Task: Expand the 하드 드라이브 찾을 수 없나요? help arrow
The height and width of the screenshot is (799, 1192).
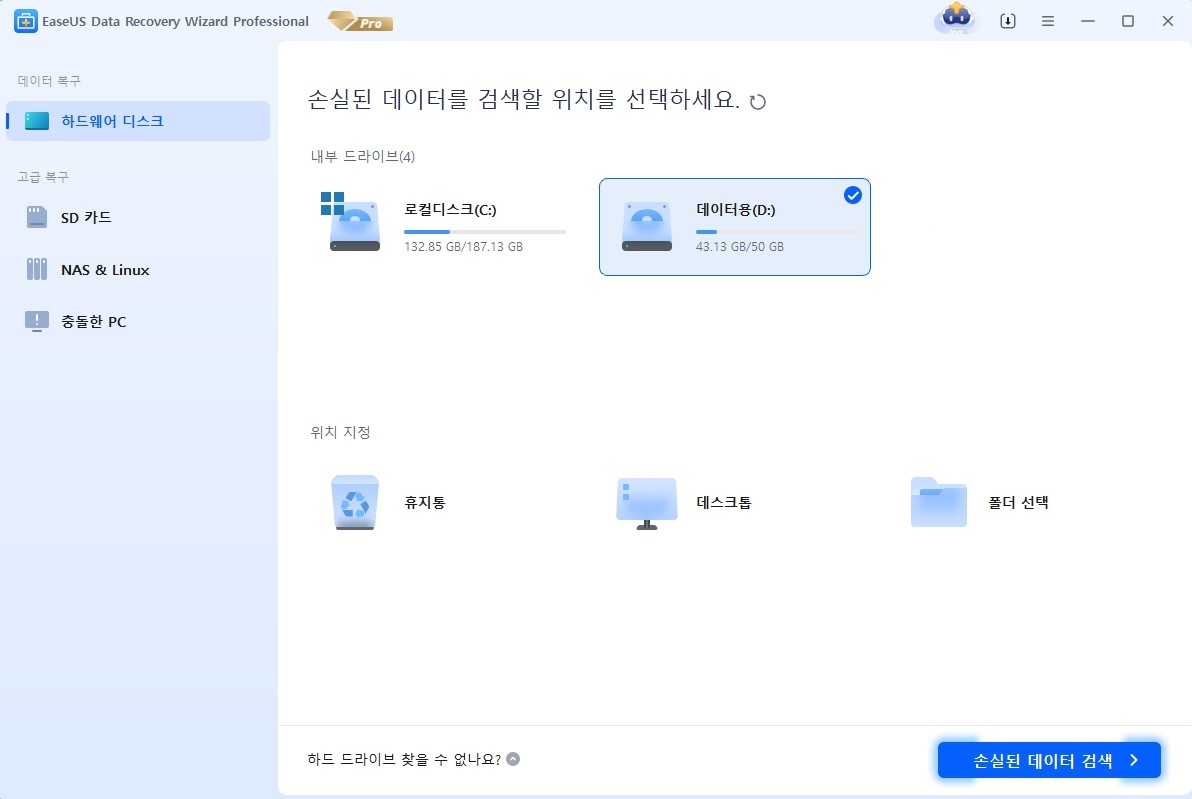Action: coord(513,759)
